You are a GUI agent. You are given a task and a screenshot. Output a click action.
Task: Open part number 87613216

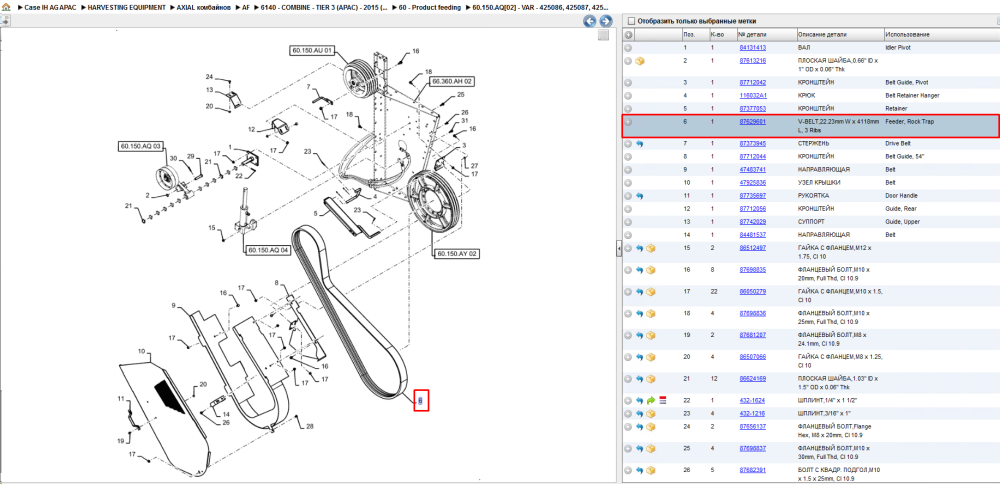(x=753, y=61)
